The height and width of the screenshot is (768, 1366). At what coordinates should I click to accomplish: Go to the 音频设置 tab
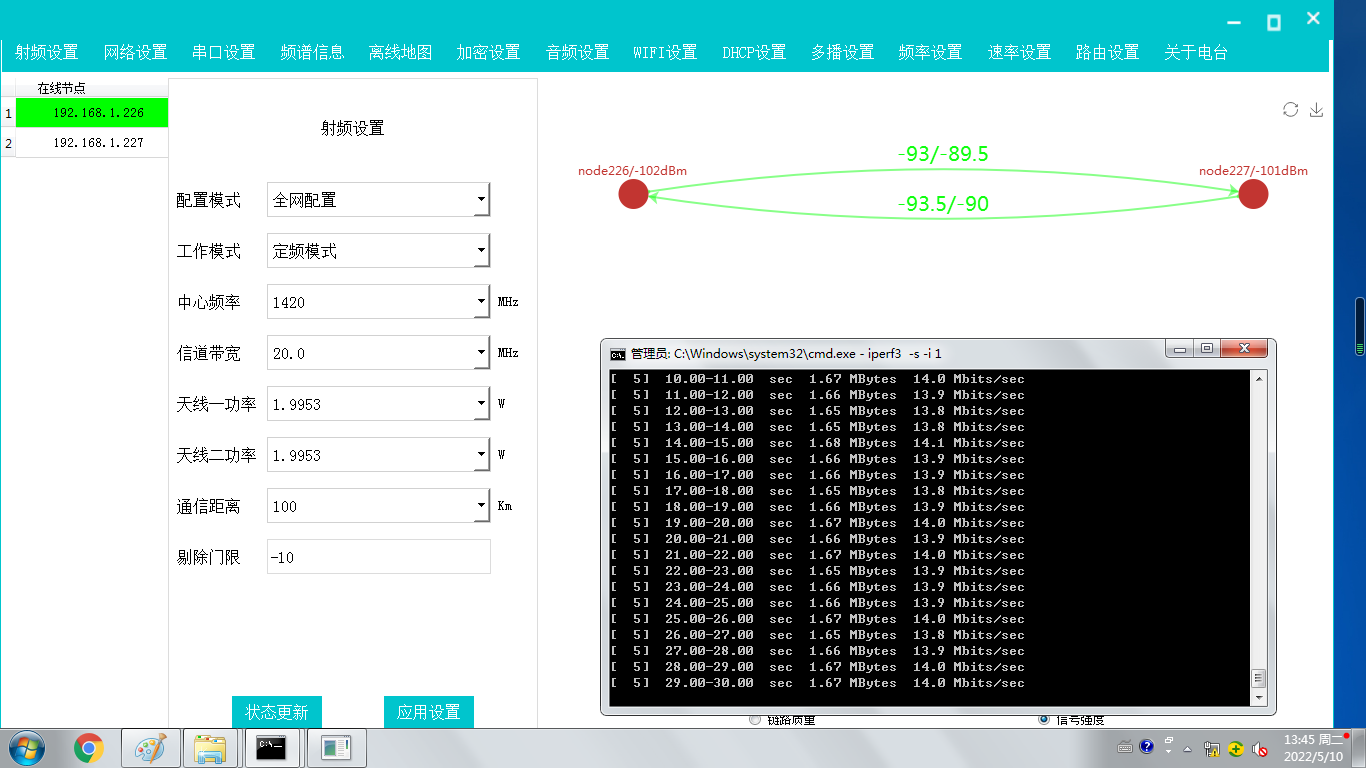[577, 53]
